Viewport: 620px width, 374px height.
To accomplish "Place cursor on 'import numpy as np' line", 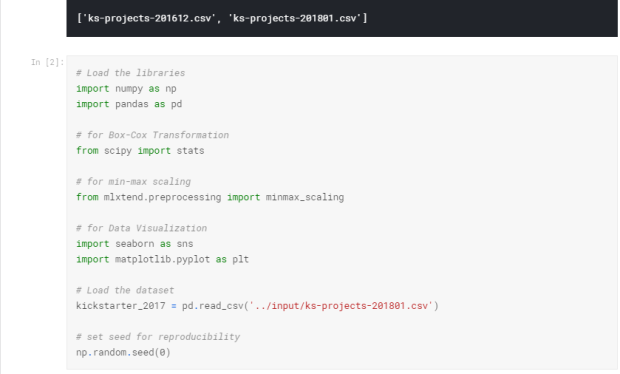I will (x=126, y=89).
